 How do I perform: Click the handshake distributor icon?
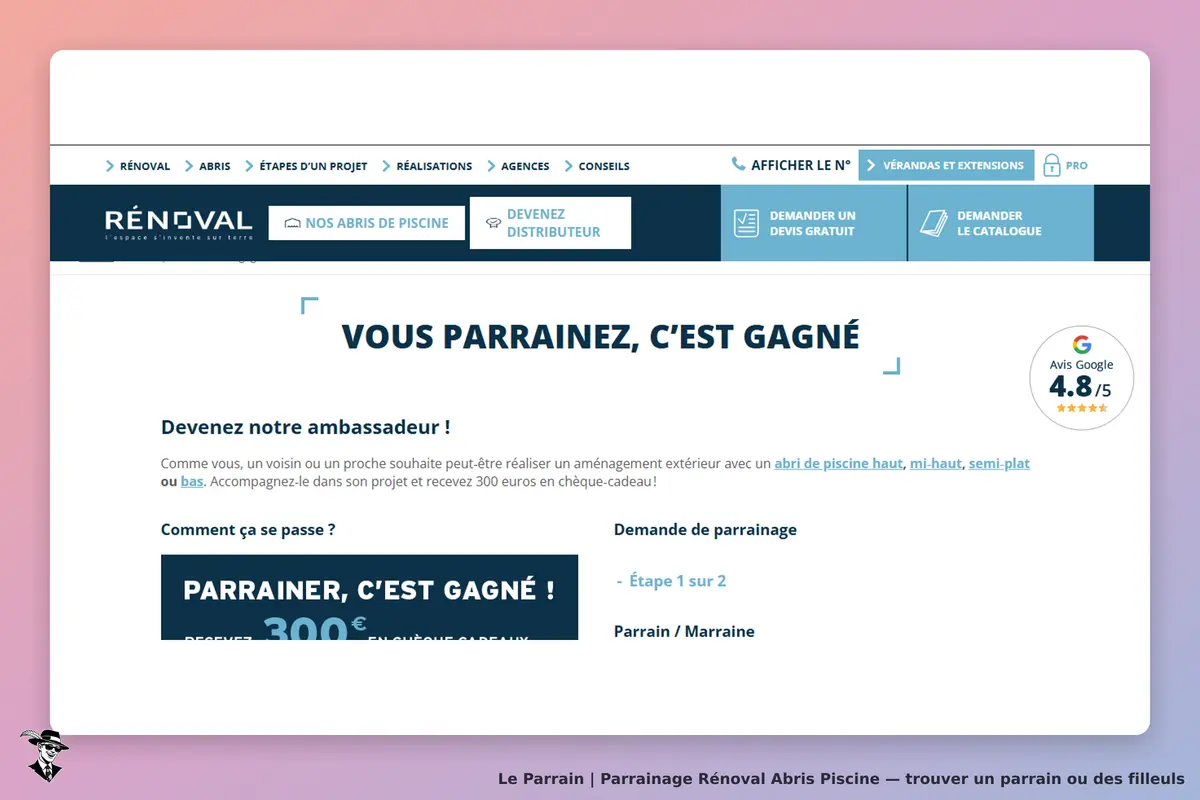(493, 223)
